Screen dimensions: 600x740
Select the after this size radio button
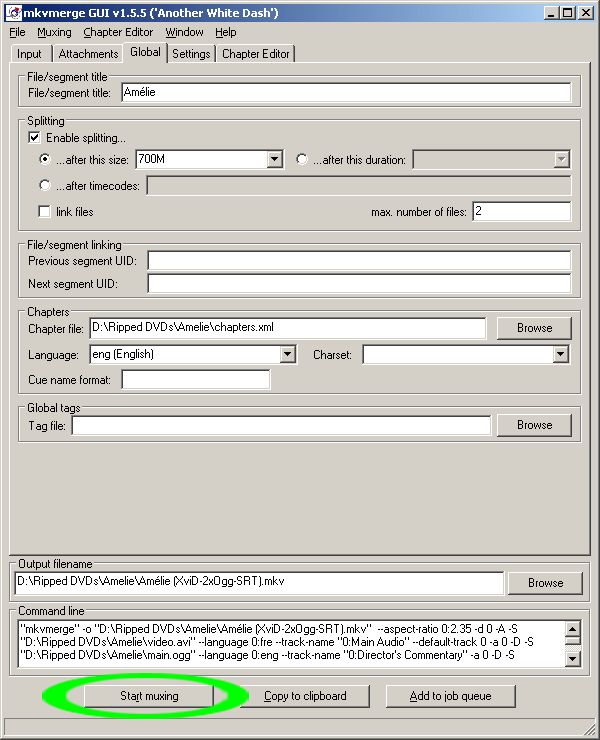tap(45, 160)
